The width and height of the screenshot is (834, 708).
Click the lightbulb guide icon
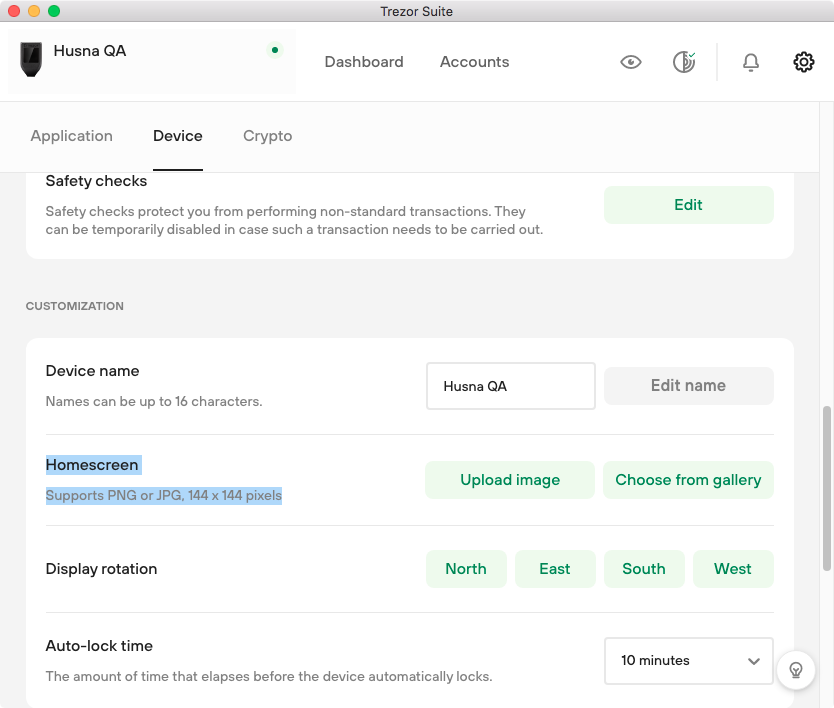click(796, 670)
